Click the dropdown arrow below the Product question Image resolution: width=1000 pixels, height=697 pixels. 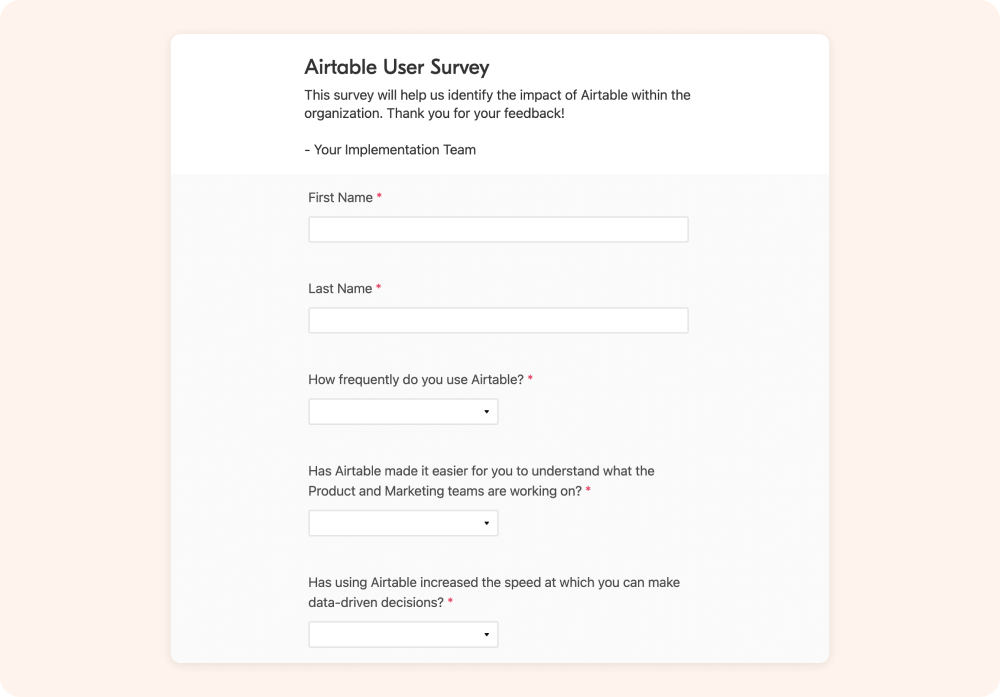click(486, 522)
